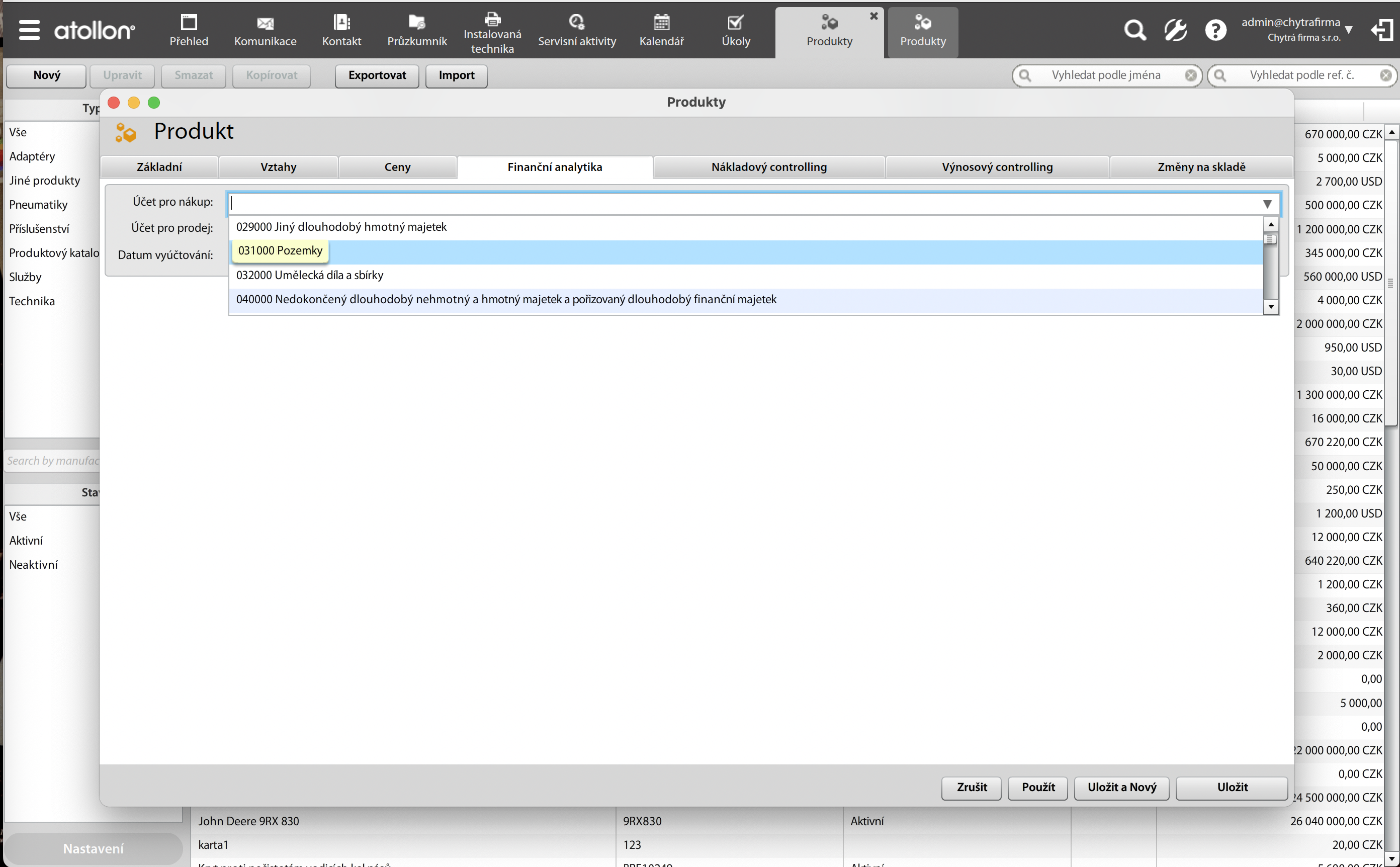The height and width of the screenshot is (867, 1400).
Task: Focus the Vyhledat podle ref. č. field
Action: click(1301, 75)
